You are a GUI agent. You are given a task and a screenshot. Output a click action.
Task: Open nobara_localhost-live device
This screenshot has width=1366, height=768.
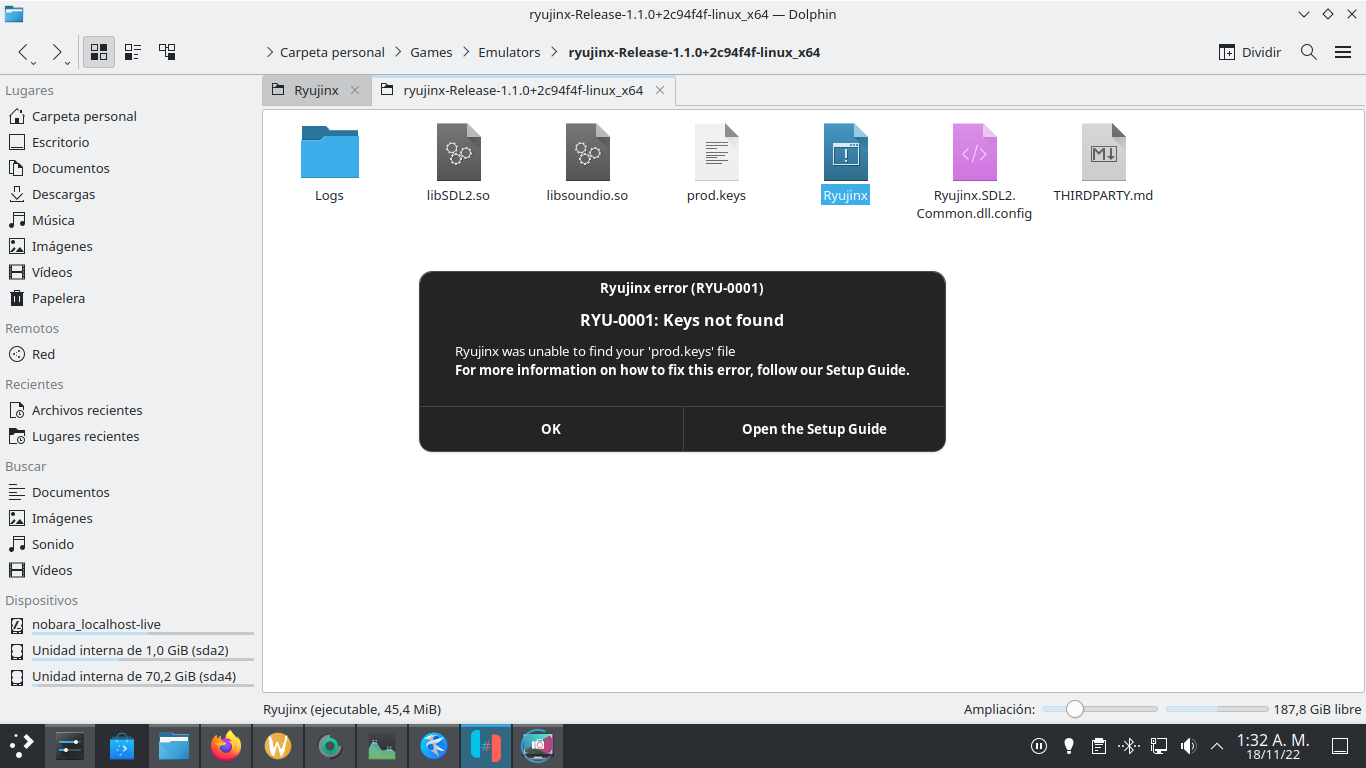(x=130, y=625)
